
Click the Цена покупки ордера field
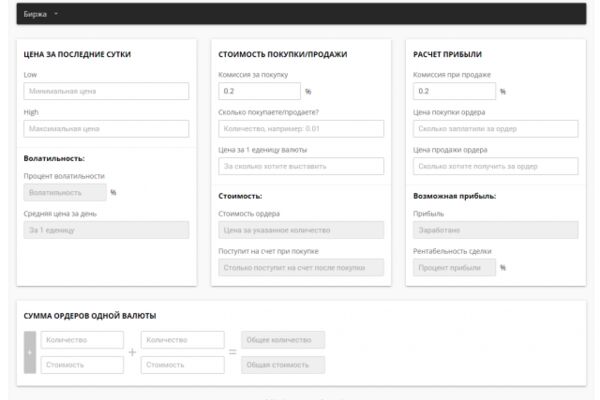click(496, 129)
